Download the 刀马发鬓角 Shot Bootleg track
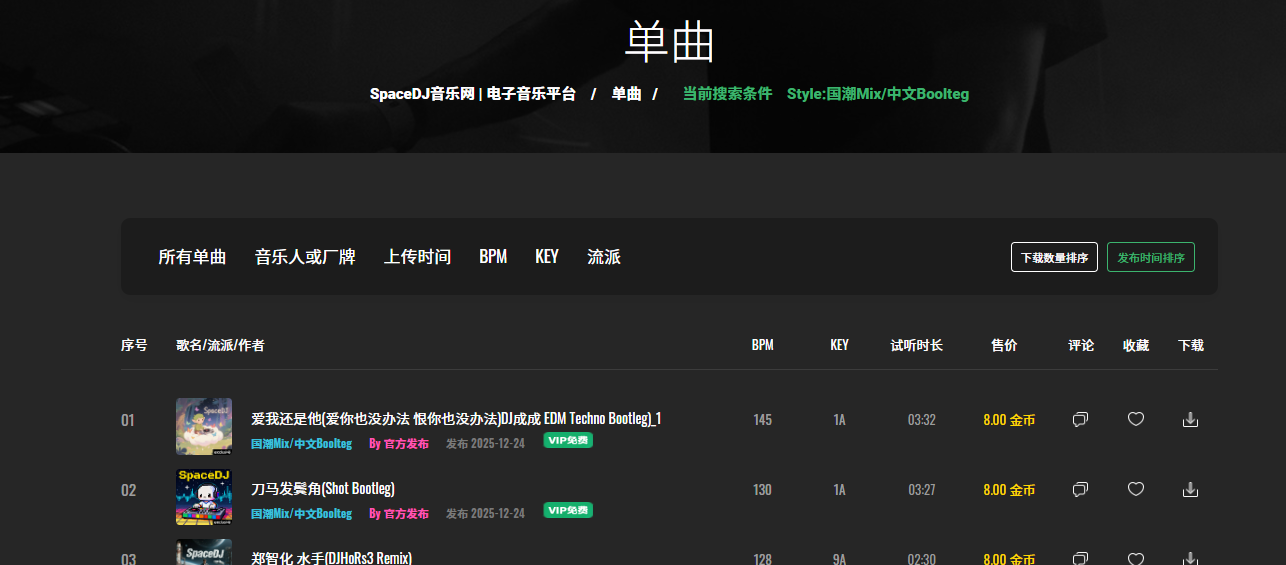This screenshot has width=1286, height=565. point(1190,490)
